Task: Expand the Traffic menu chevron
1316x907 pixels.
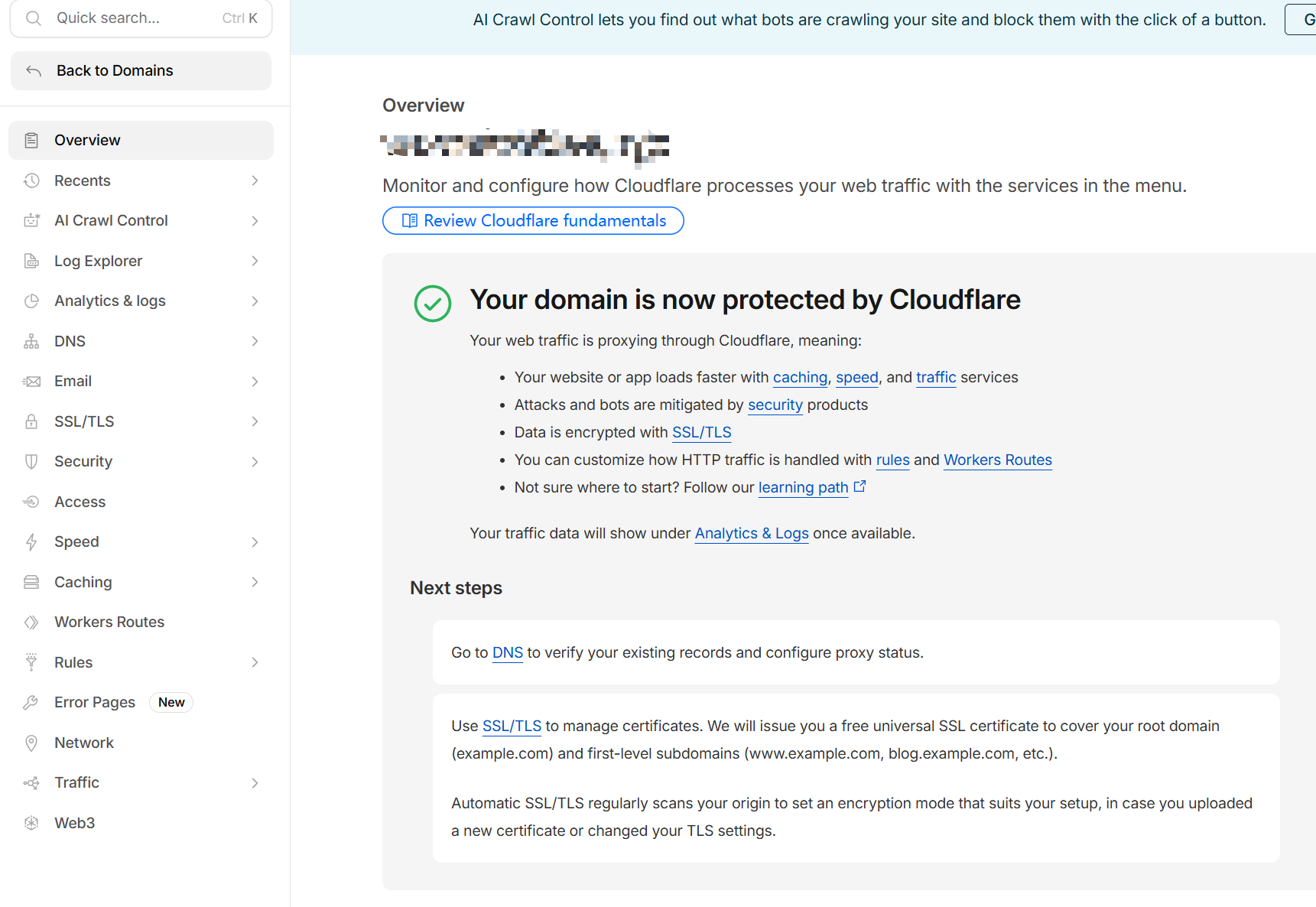Action: click(x=255, y=783)
